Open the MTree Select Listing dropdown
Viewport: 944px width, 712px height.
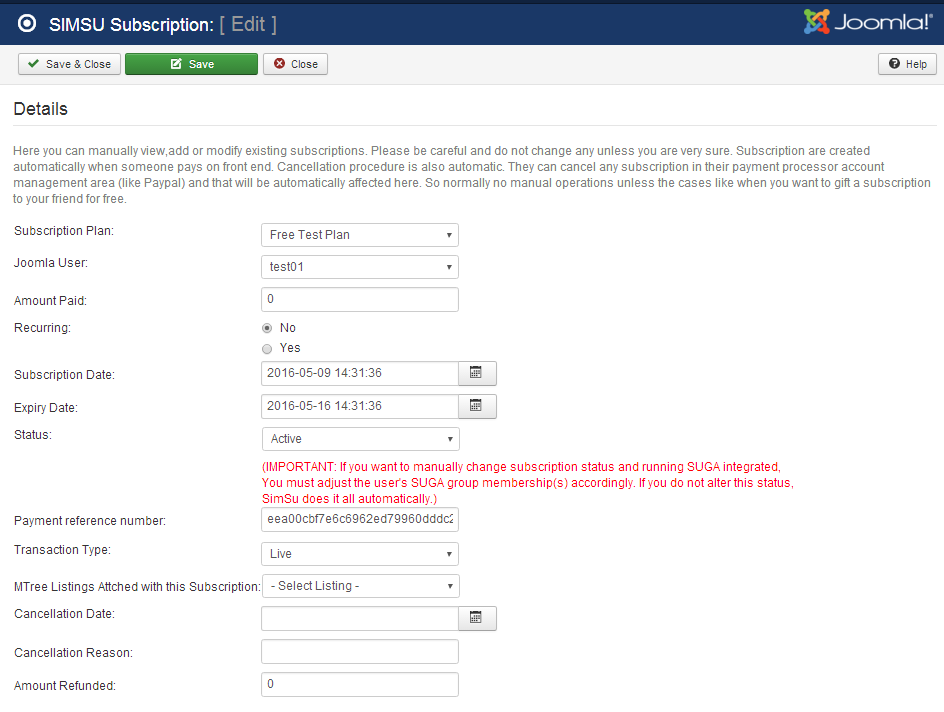[x=359, y=586]
